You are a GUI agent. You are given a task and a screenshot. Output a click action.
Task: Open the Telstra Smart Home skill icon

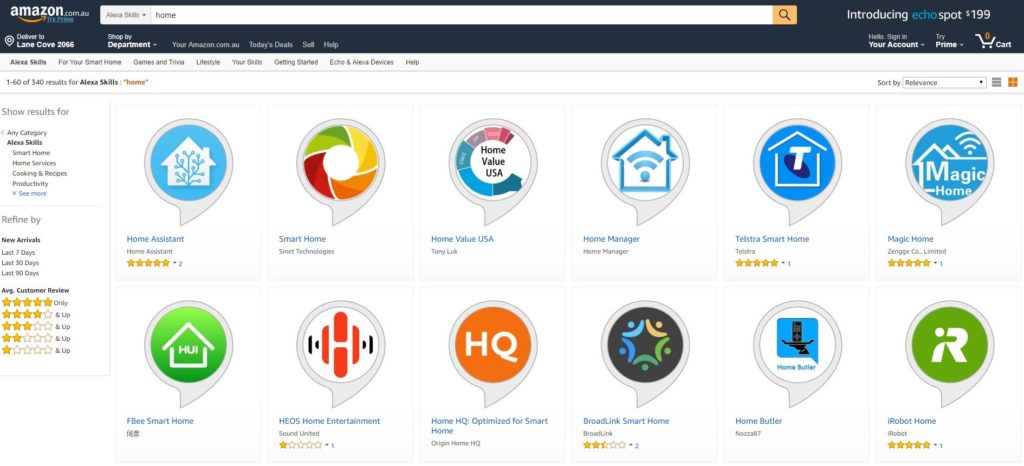click(797, 170)
